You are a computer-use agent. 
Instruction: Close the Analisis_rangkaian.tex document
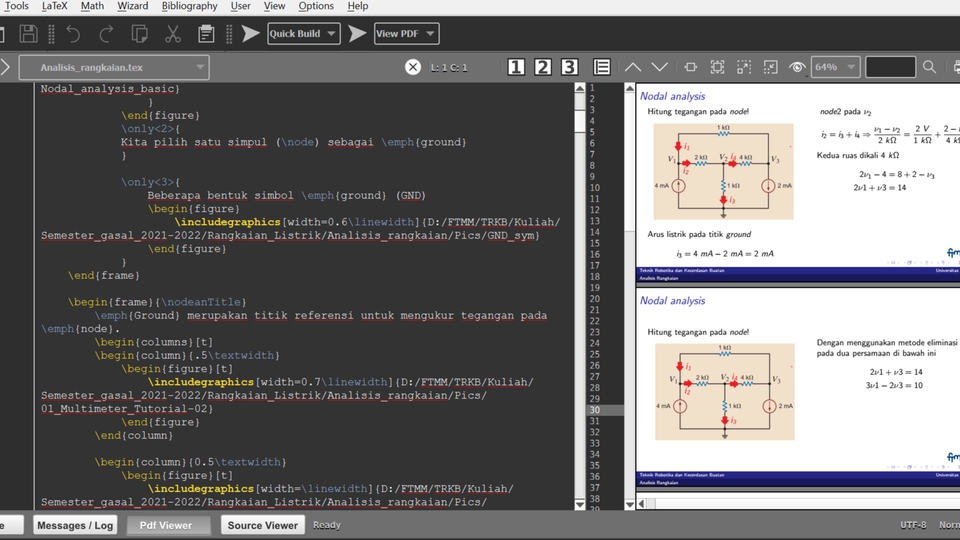tap(413, 67)
